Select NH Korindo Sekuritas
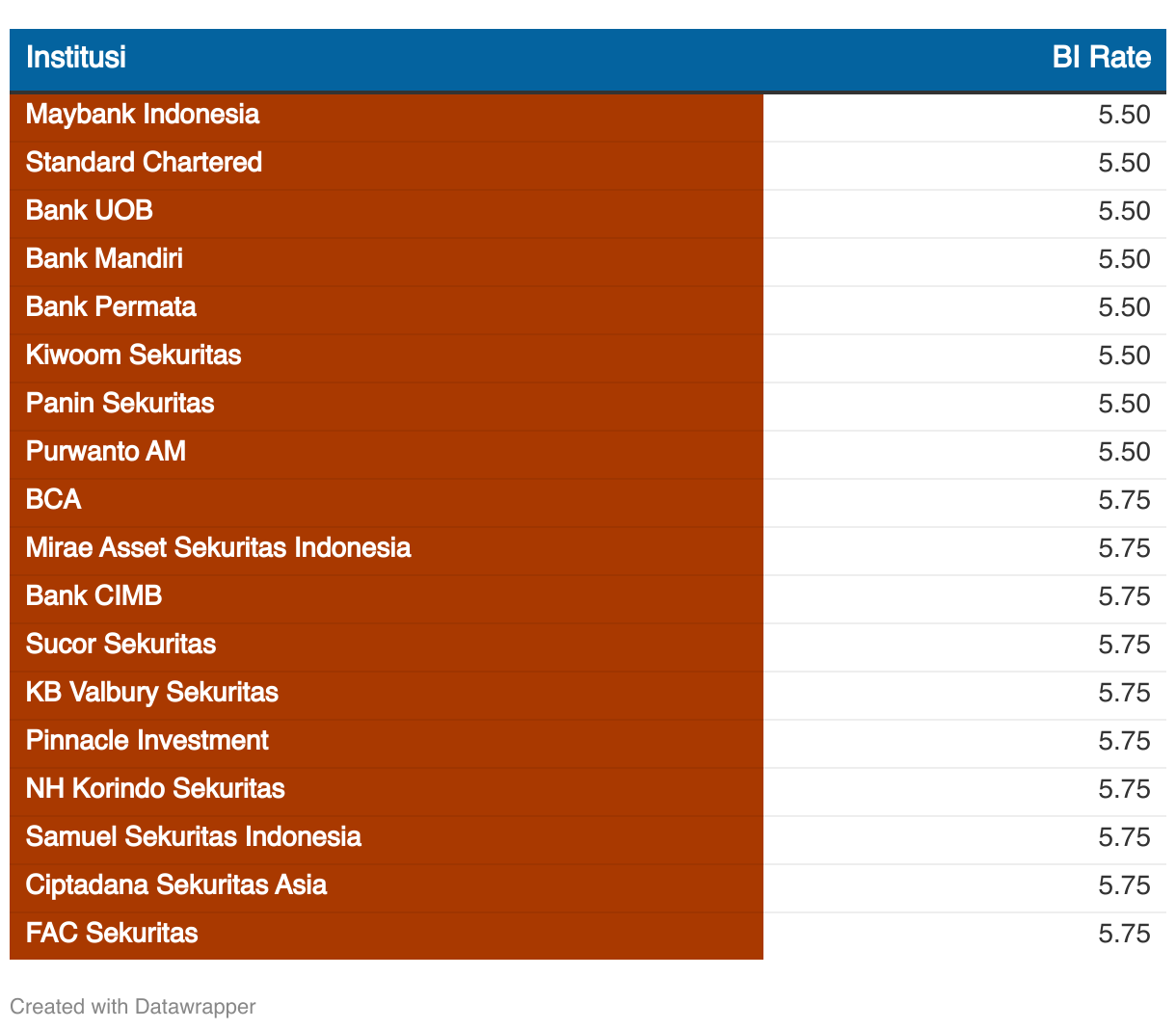The height and width of the screenshot is (1029, 1176). pos(155,788)
